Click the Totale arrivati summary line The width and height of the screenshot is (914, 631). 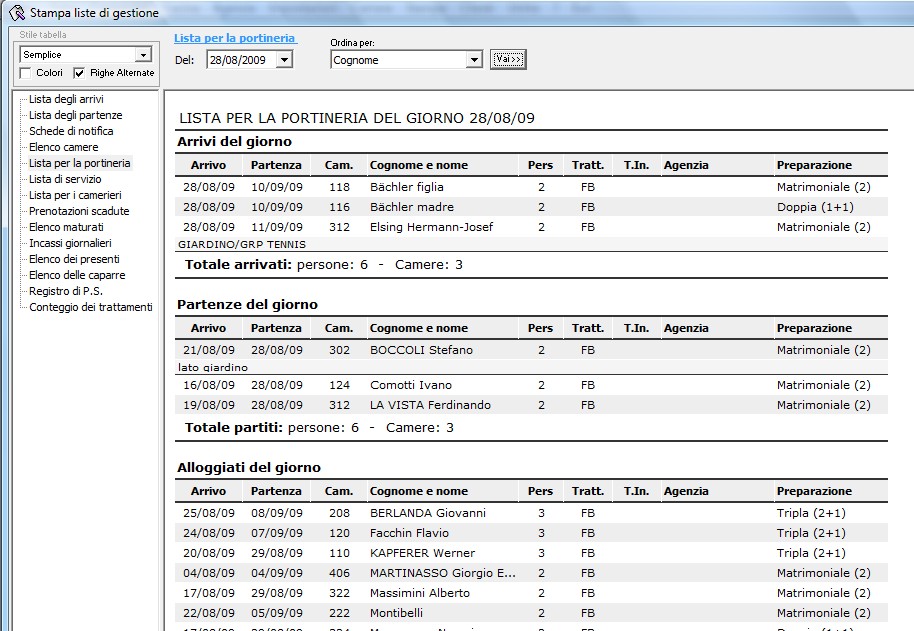pos(324,265)
